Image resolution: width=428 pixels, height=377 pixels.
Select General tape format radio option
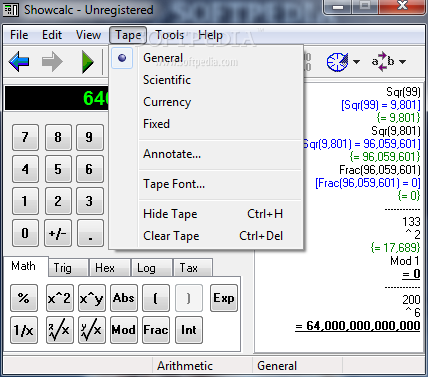tap(206, 58)
